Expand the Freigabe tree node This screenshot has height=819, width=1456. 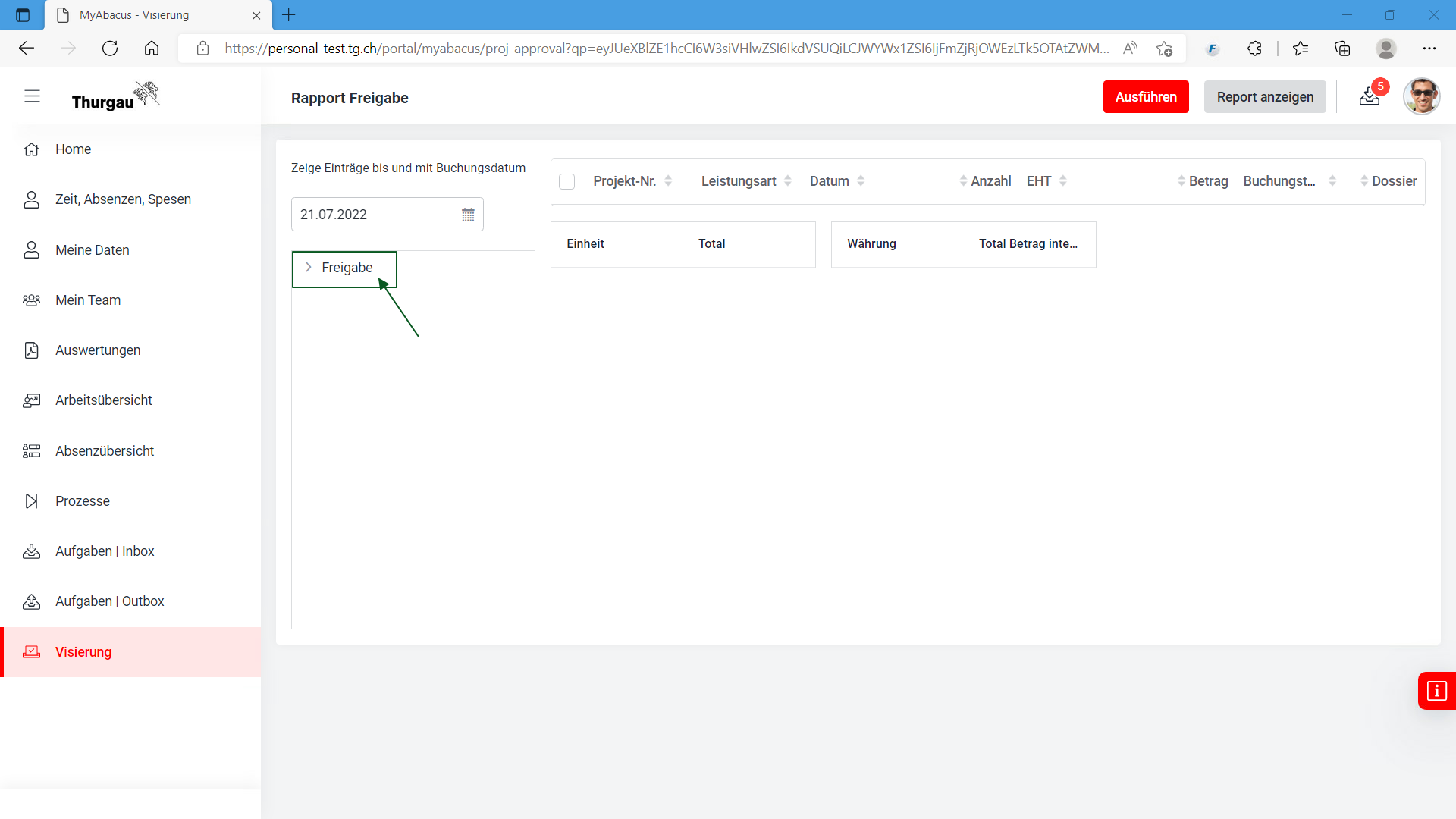tap(309, 268)
